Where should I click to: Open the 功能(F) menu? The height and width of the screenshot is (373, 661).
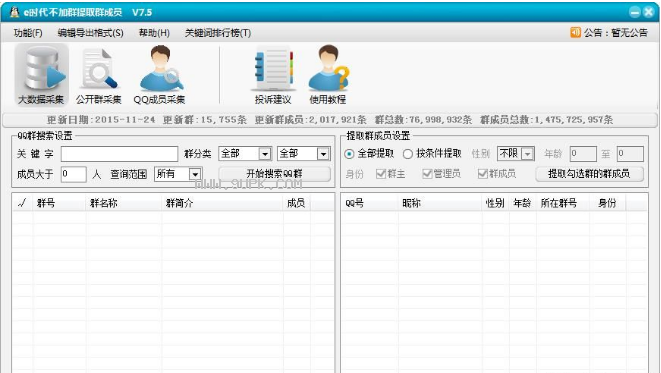click(28, 33)
